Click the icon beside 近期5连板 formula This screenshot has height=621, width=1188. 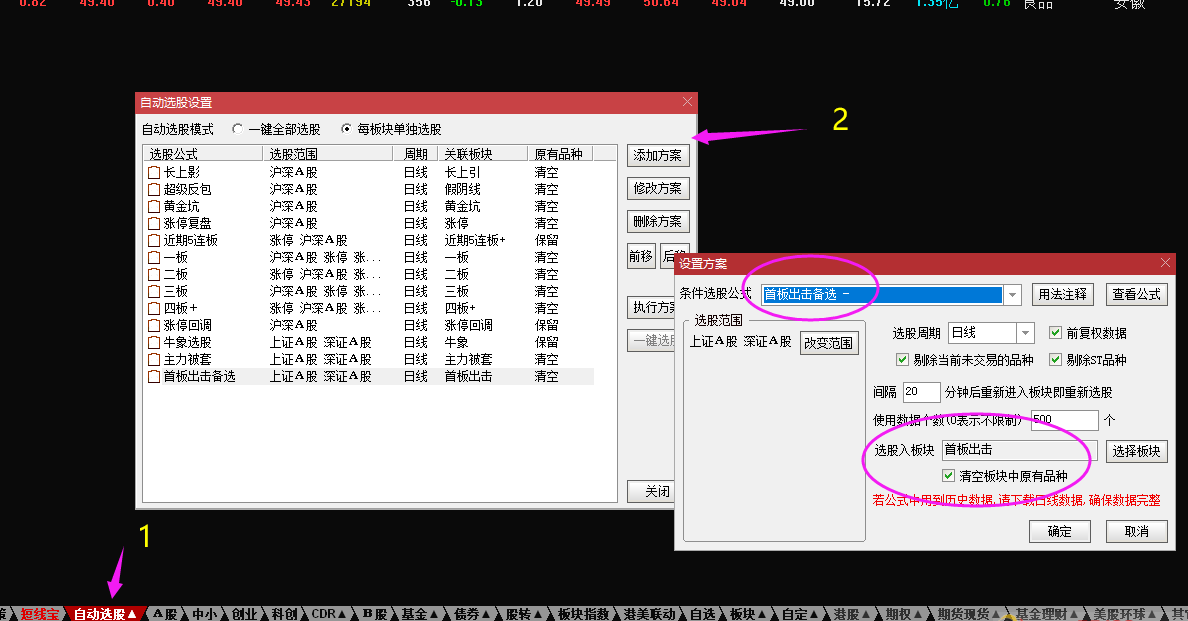(154, 240)
